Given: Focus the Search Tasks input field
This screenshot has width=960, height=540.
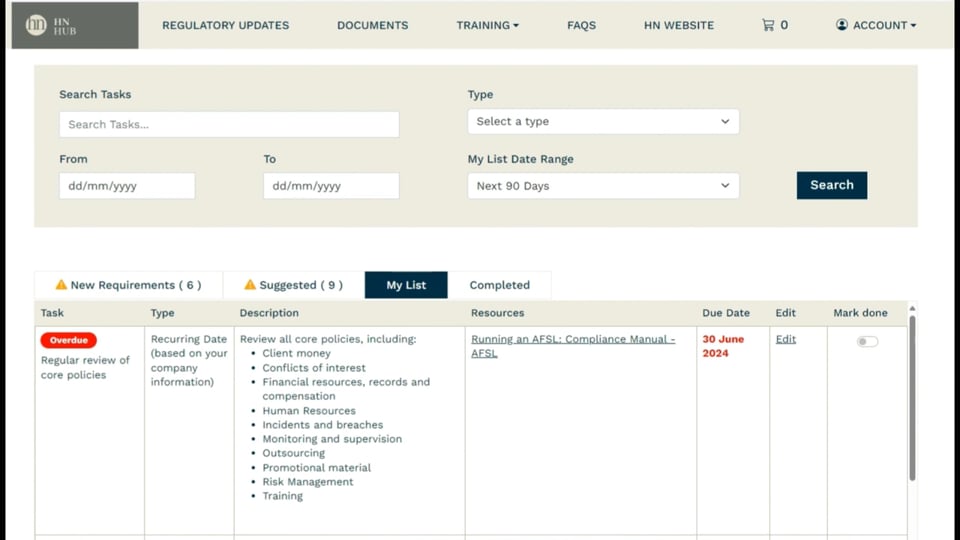Looking at the screenshot, I should 229,124.
